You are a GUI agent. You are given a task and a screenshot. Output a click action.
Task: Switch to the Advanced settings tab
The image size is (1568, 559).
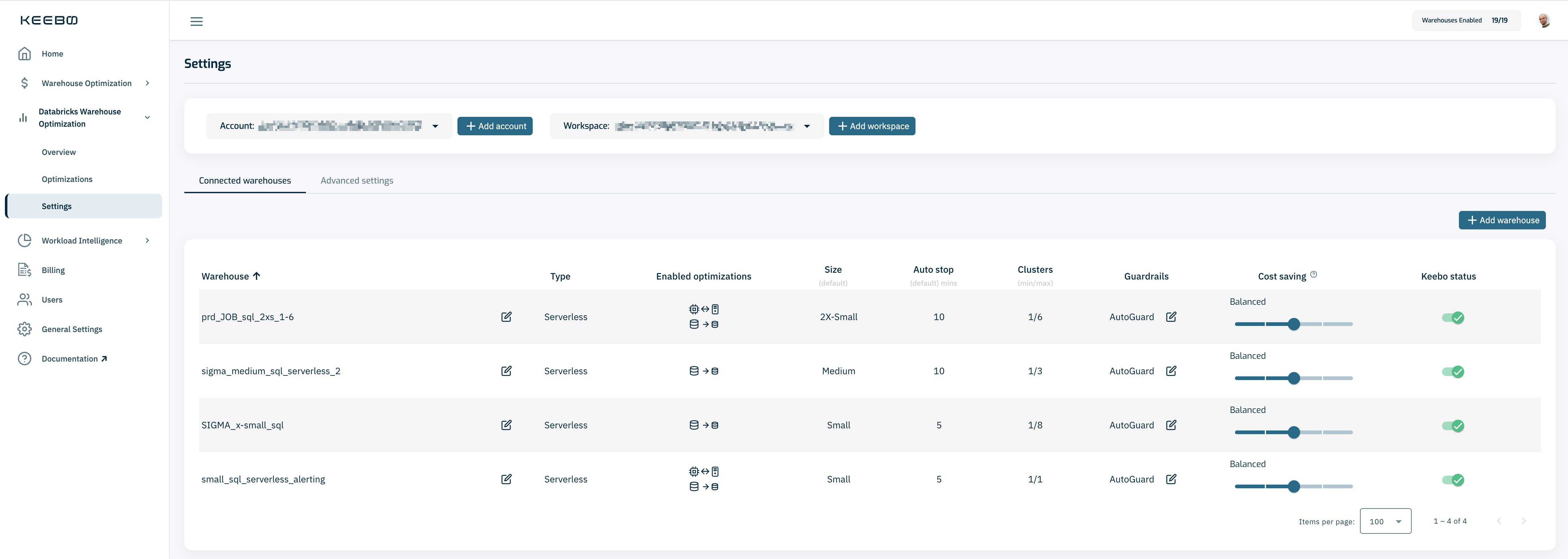(357, 180)
